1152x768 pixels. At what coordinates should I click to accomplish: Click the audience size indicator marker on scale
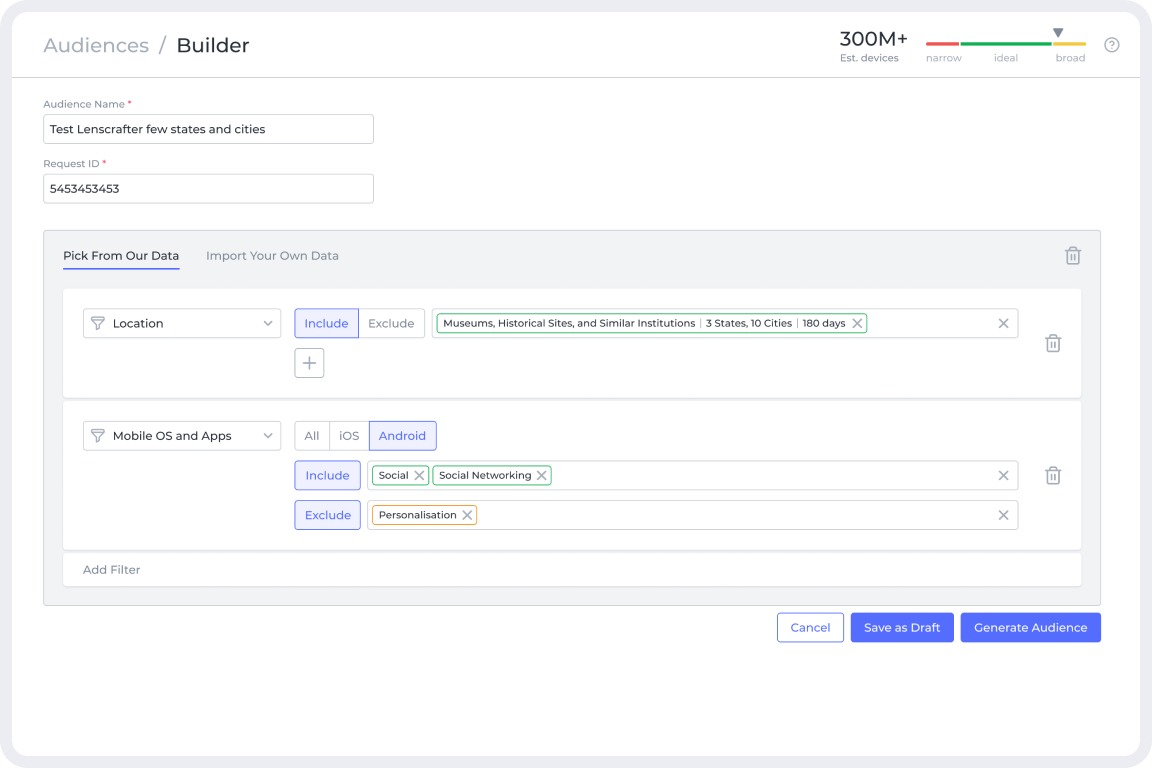point(1058,33)
